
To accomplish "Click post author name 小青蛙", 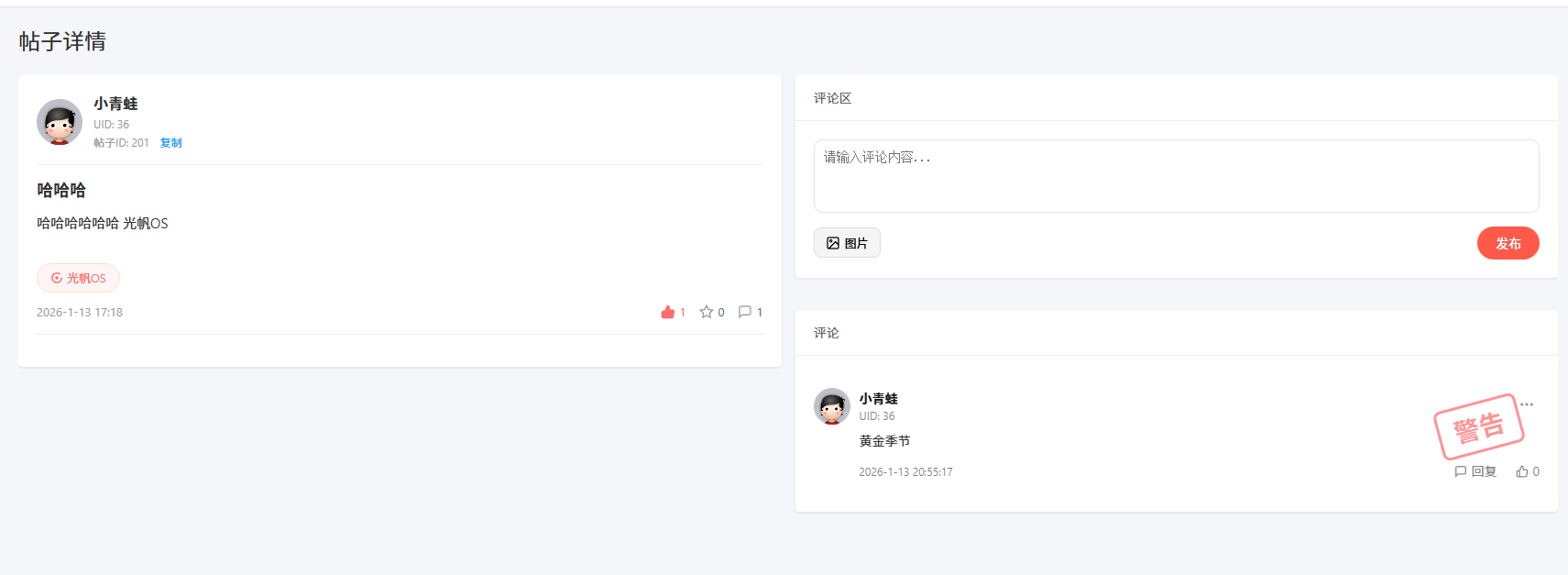I will (x=115, y=104).
